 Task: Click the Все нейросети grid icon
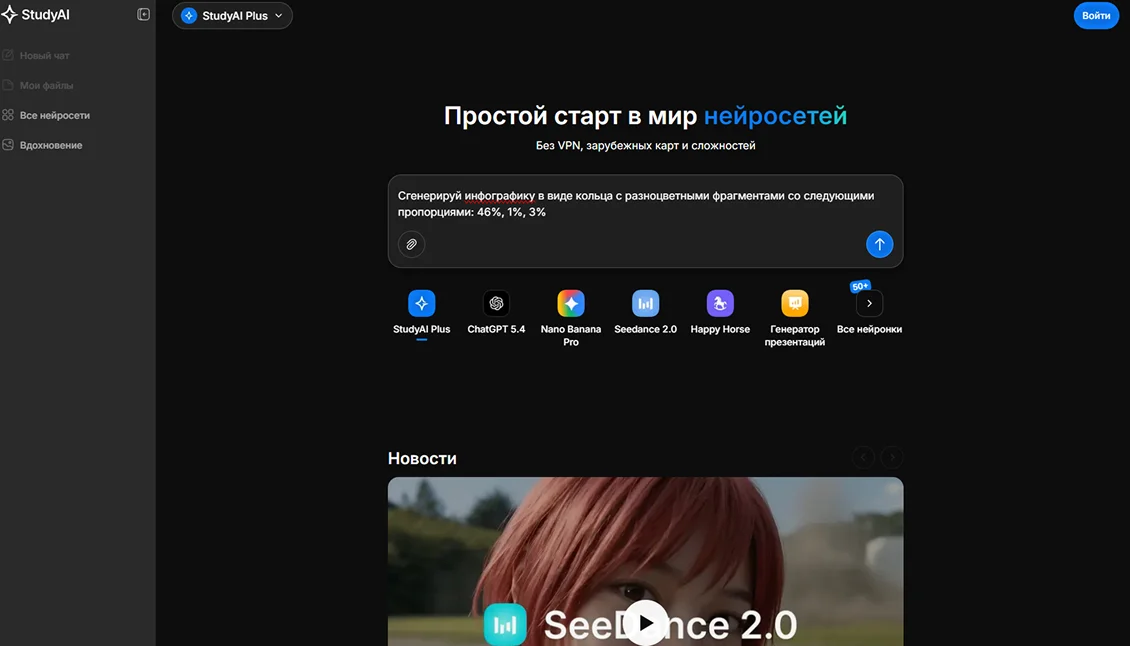tap(8, 115)
